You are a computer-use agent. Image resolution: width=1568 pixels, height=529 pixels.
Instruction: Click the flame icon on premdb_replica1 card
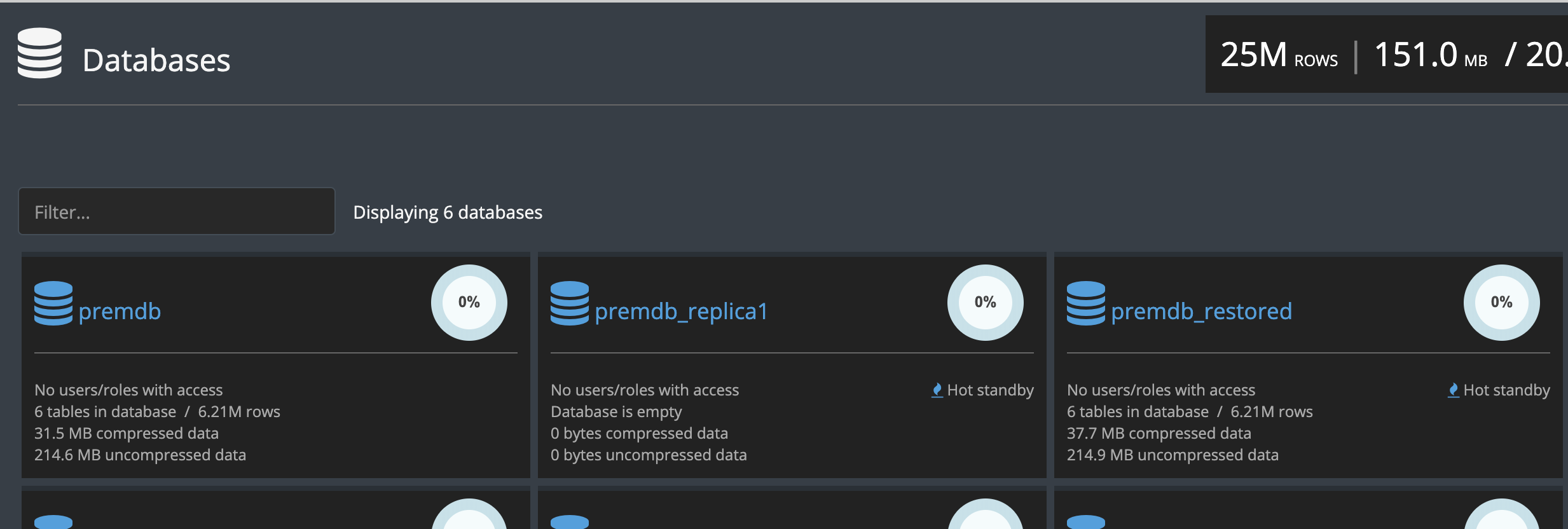pyautogui.click(x=937, y=390)
